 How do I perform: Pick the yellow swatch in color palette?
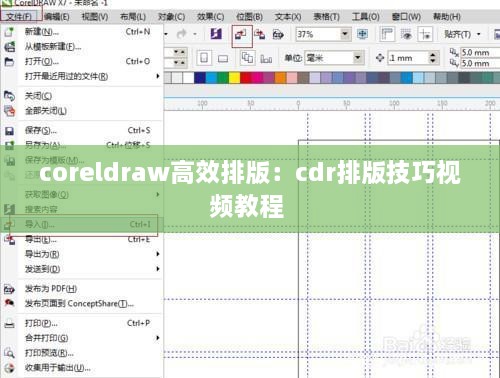234,78
